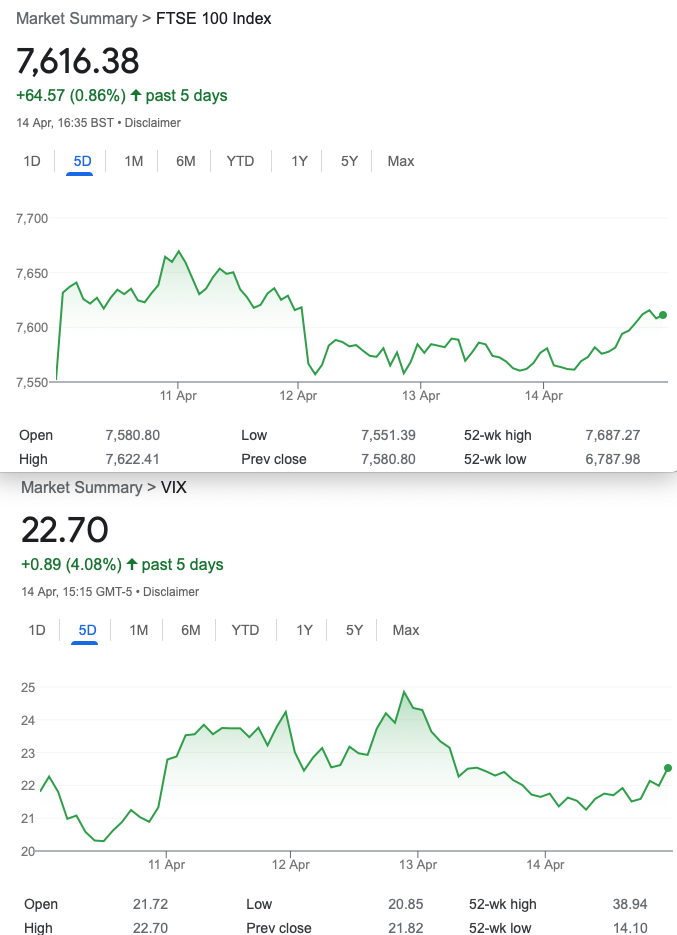
Task: Click the FTSE High value 7,622.41
Action: coord(132,459)
